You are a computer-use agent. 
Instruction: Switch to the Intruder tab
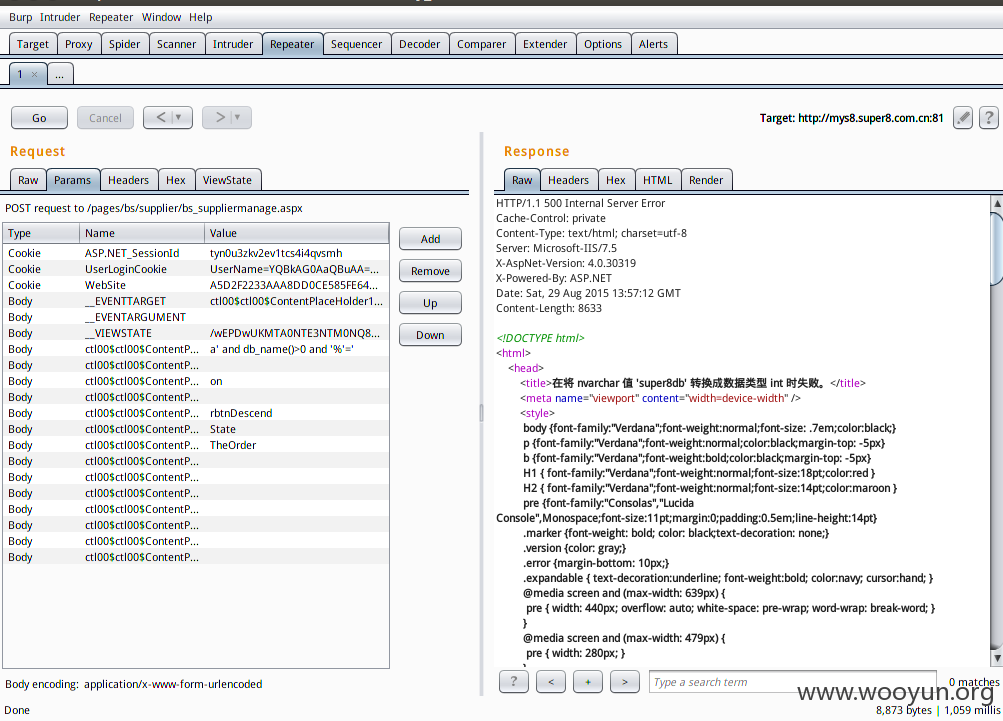(x=233, y=44)
